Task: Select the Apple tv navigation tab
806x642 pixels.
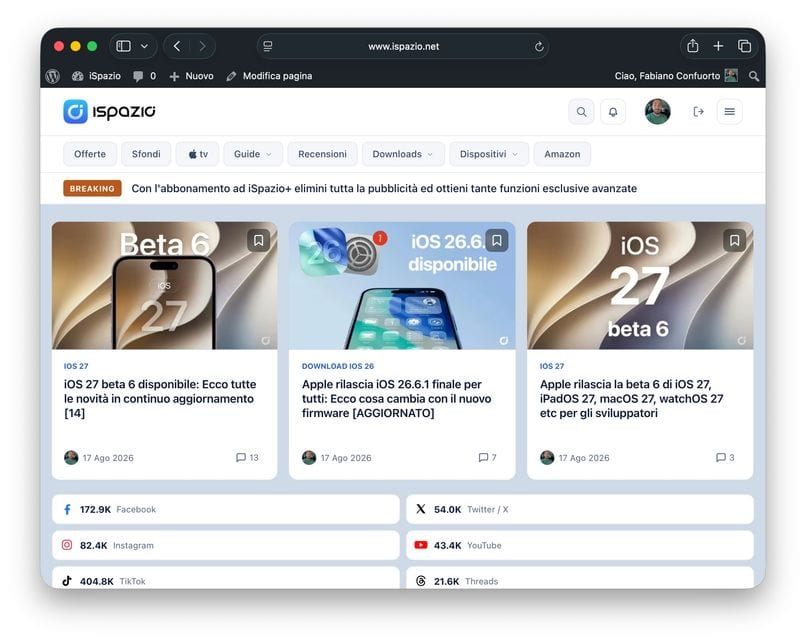Action: click(197, 154)
